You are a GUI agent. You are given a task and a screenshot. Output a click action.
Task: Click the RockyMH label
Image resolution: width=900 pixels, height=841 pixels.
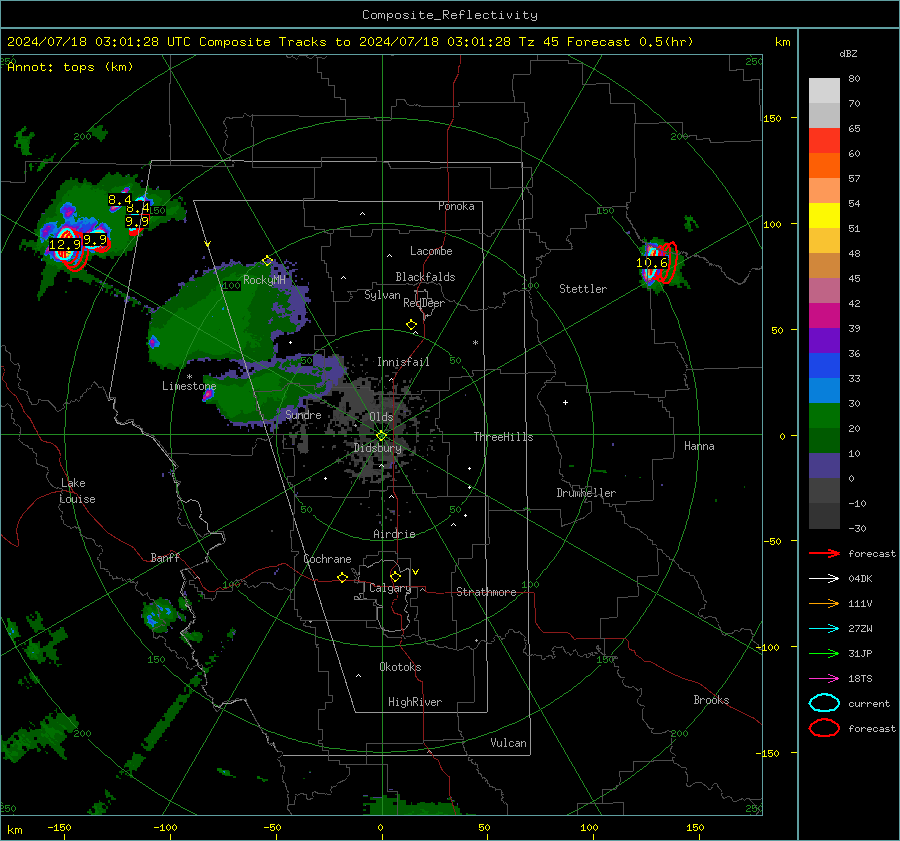pos(264,280)
